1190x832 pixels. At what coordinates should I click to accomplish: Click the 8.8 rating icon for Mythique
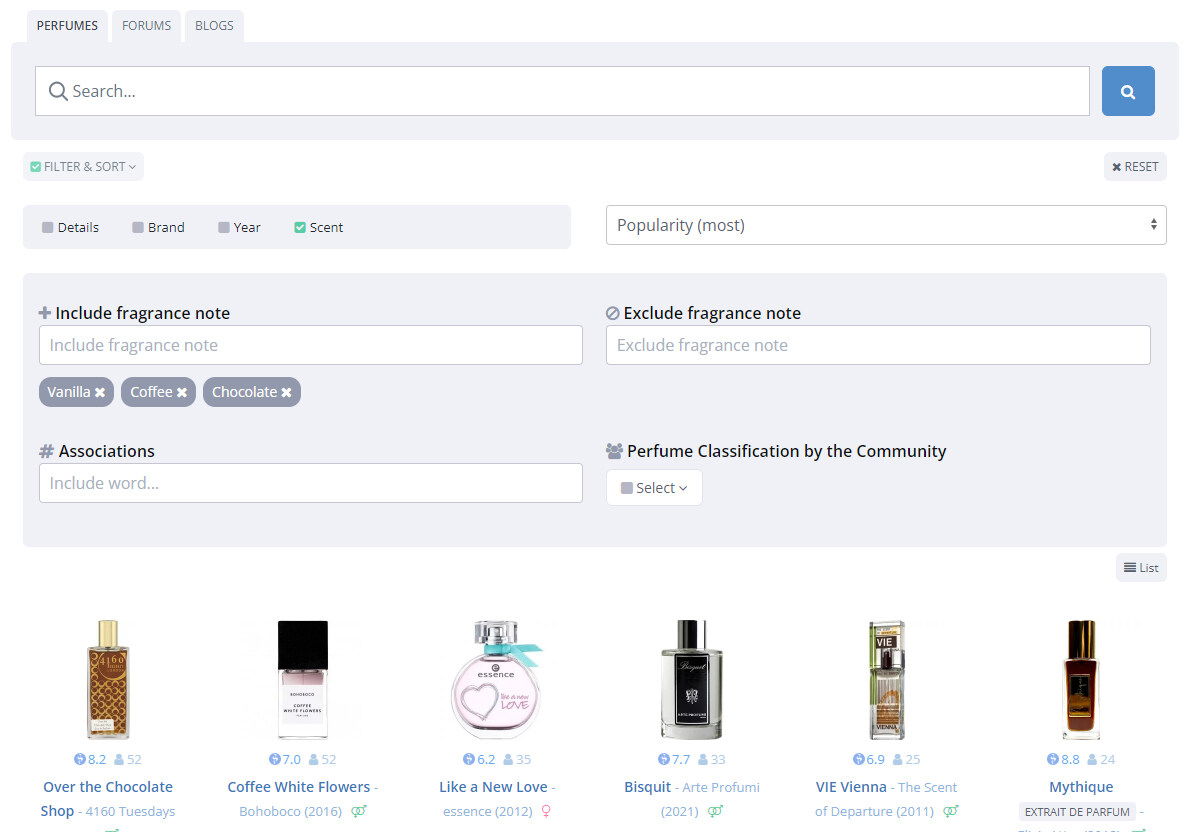point(1053,759)
